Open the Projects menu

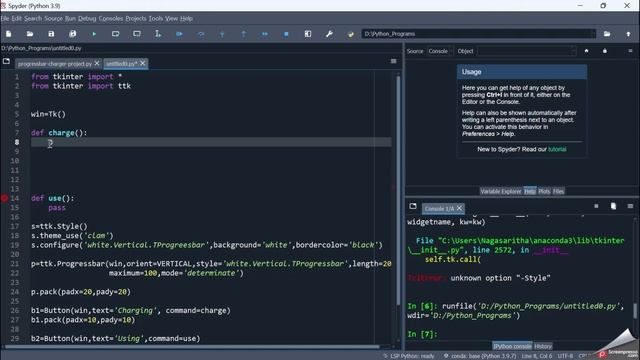[136, 18]
